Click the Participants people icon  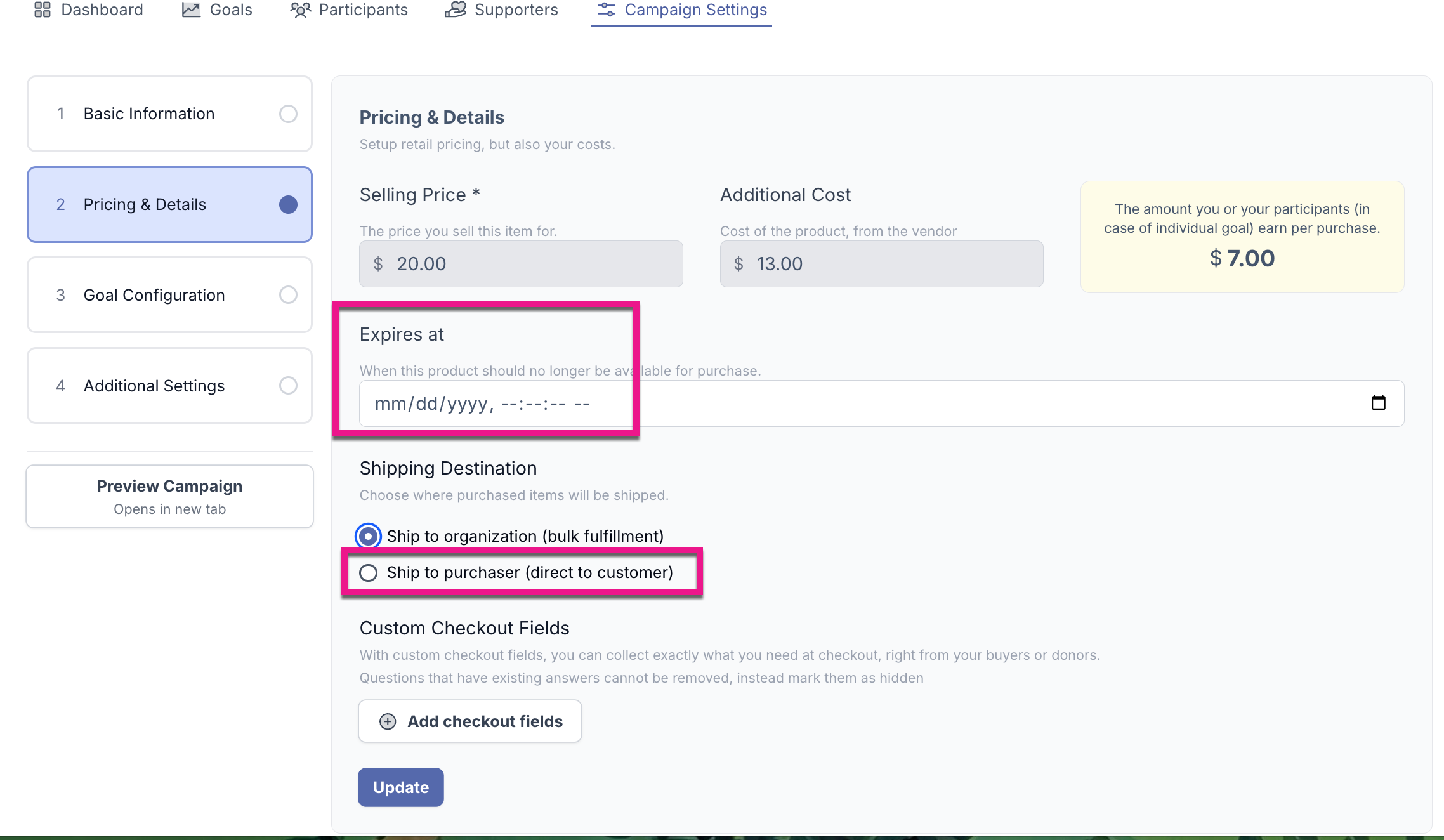(301, 10)
